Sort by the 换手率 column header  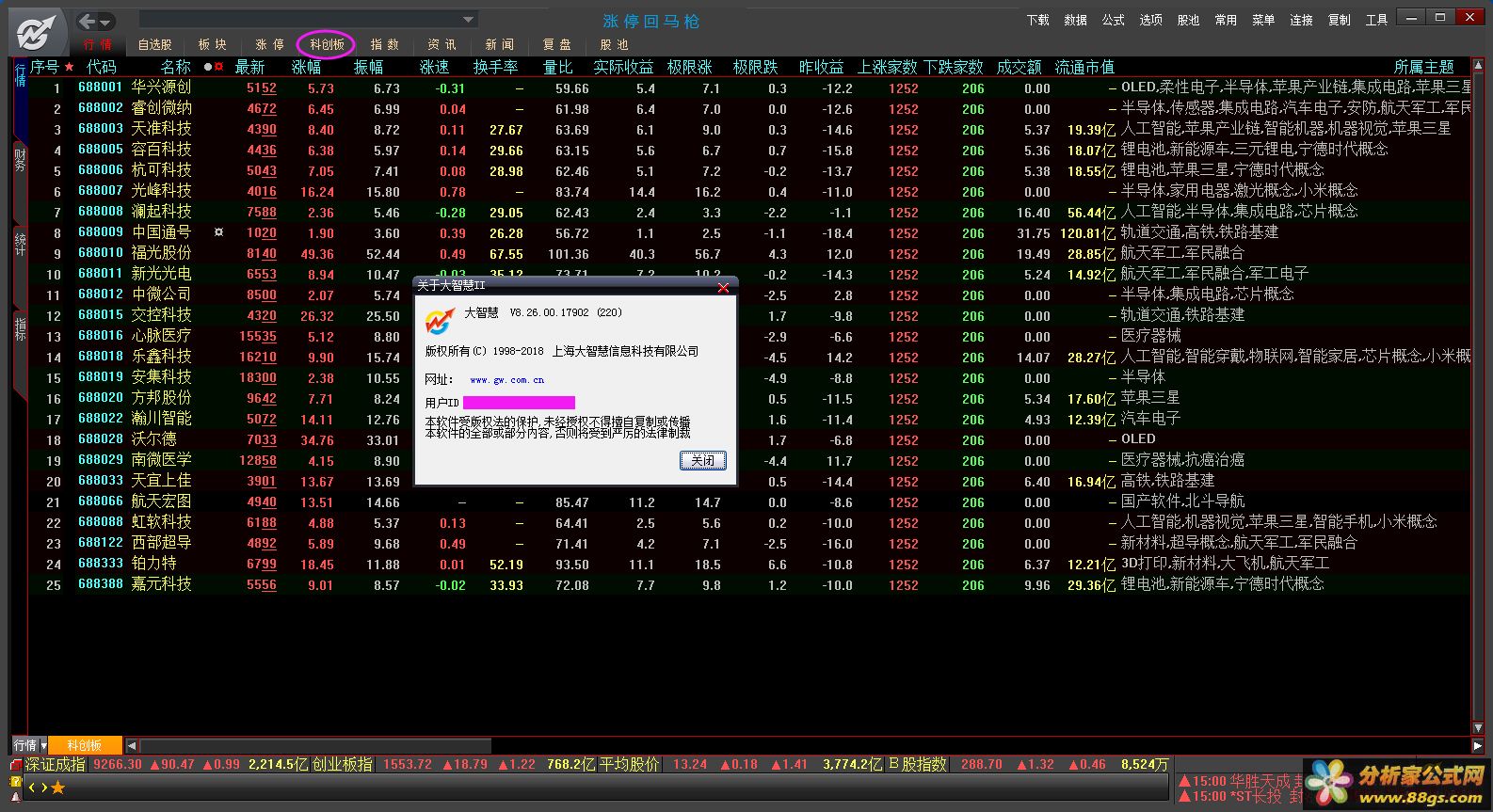[495, 67]
